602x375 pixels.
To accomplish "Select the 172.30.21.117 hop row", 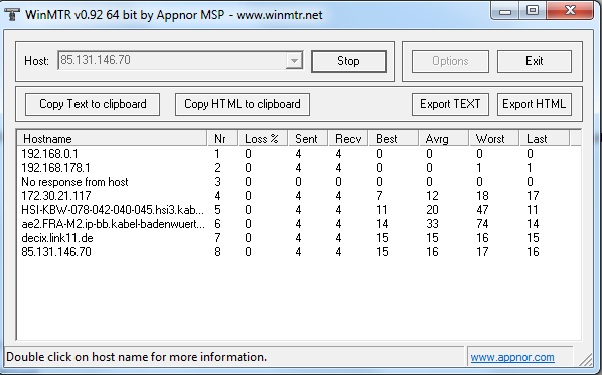I will coord(298,196).
